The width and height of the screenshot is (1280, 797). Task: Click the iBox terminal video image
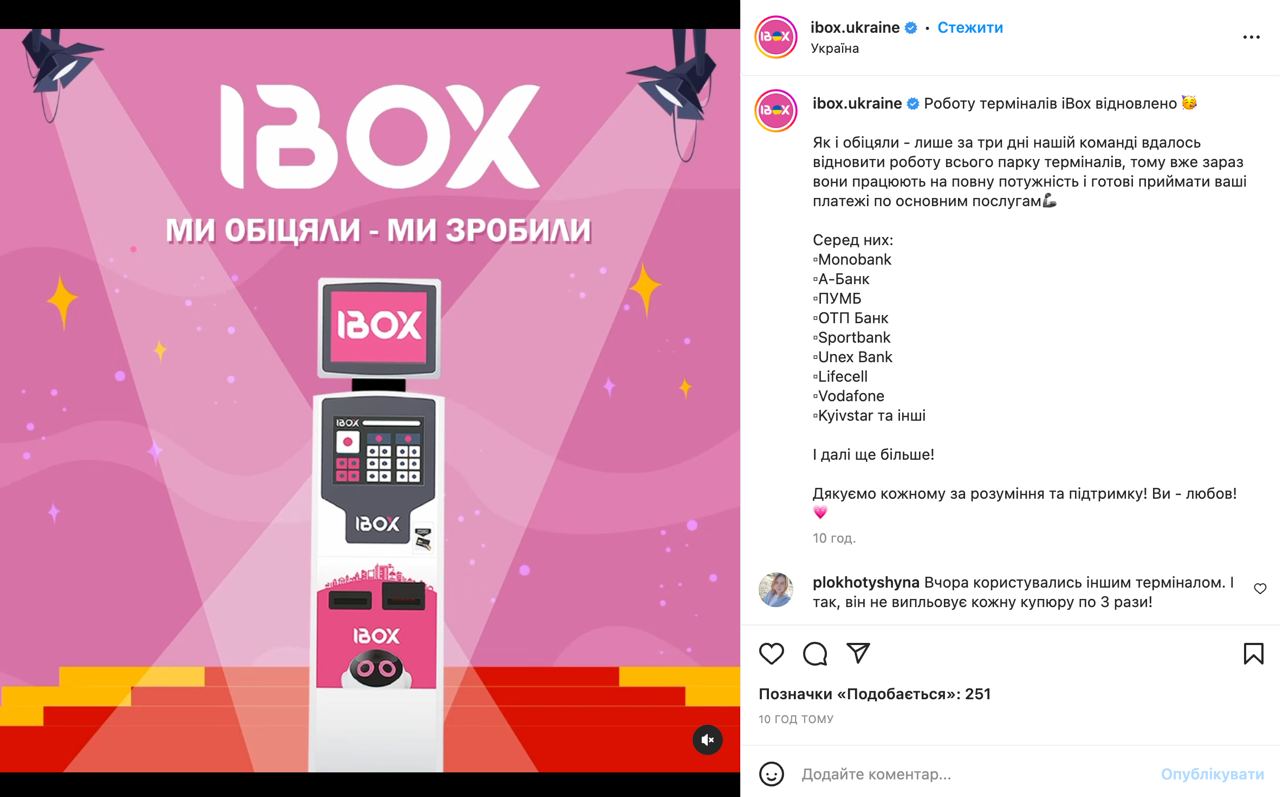click(x=370, y=400)
